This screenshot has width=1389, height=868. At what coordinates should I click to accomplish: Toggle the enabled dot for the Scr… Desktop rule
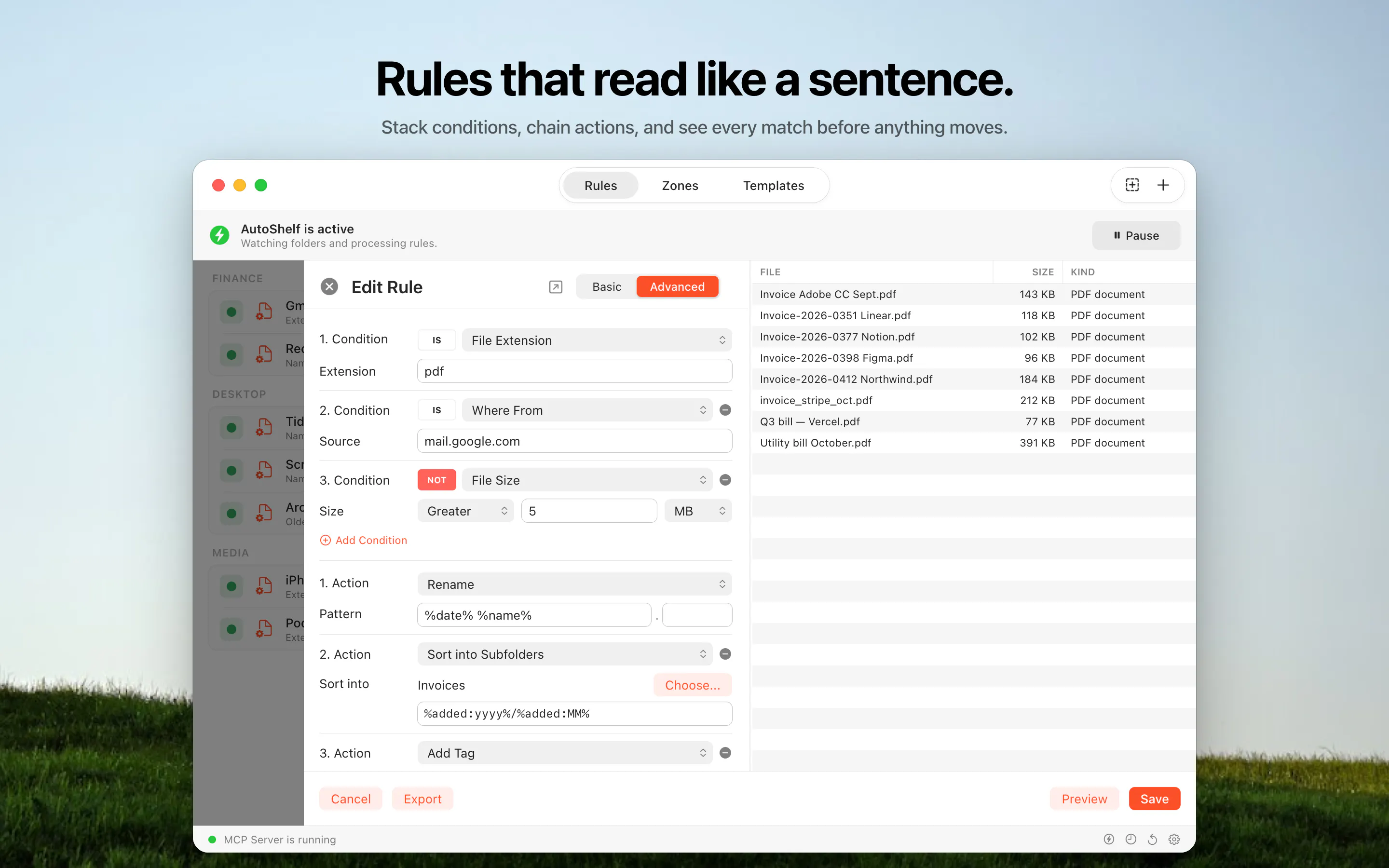point(231,471)
